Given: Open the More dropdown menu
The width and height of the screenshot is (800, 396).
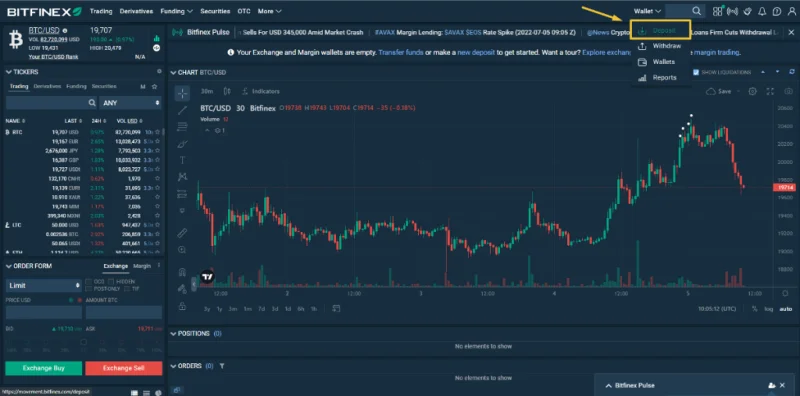Looking at the screenshot, I should tap(269, 11).
